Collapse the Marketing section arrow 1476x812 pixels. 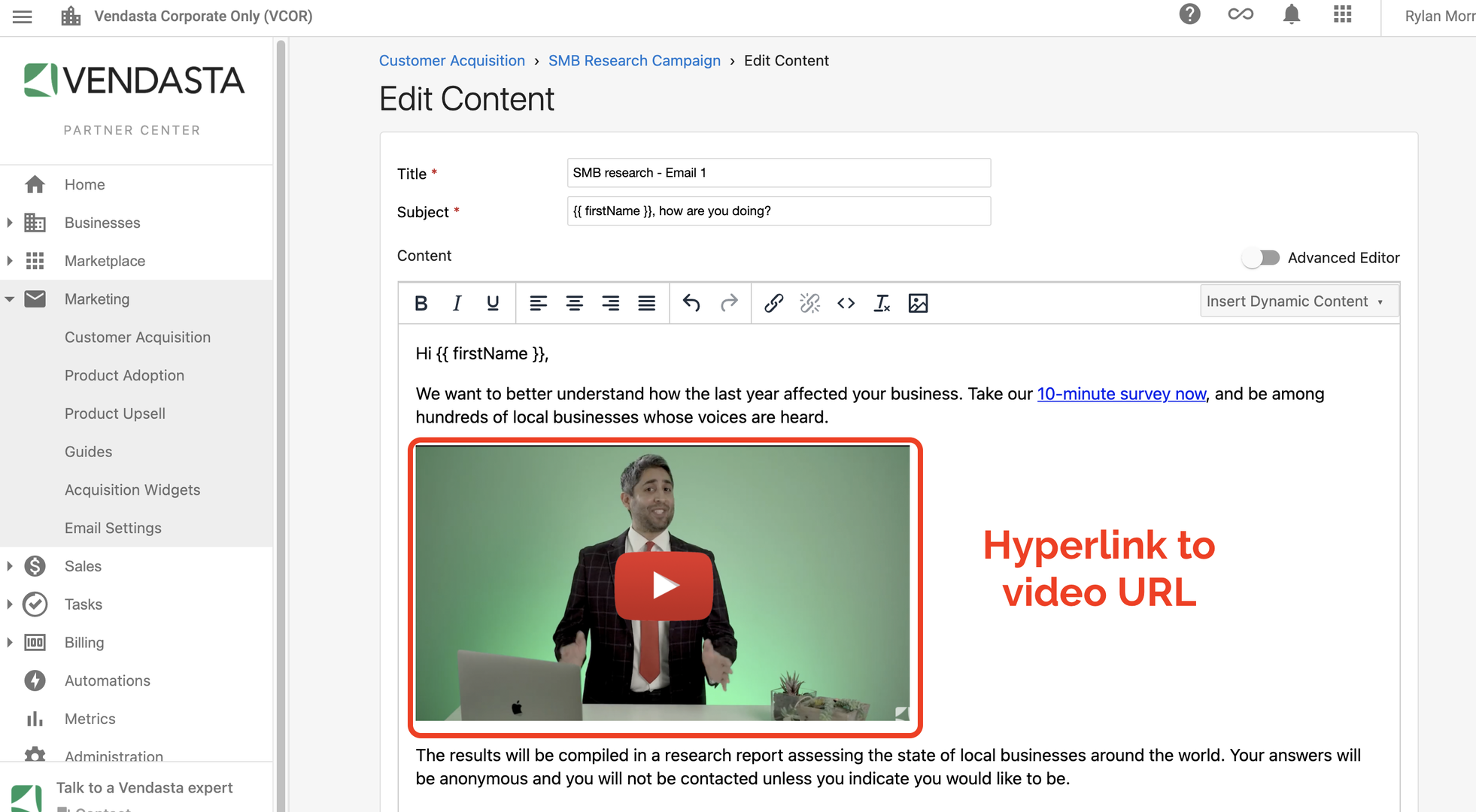click(x=10, y=299)
